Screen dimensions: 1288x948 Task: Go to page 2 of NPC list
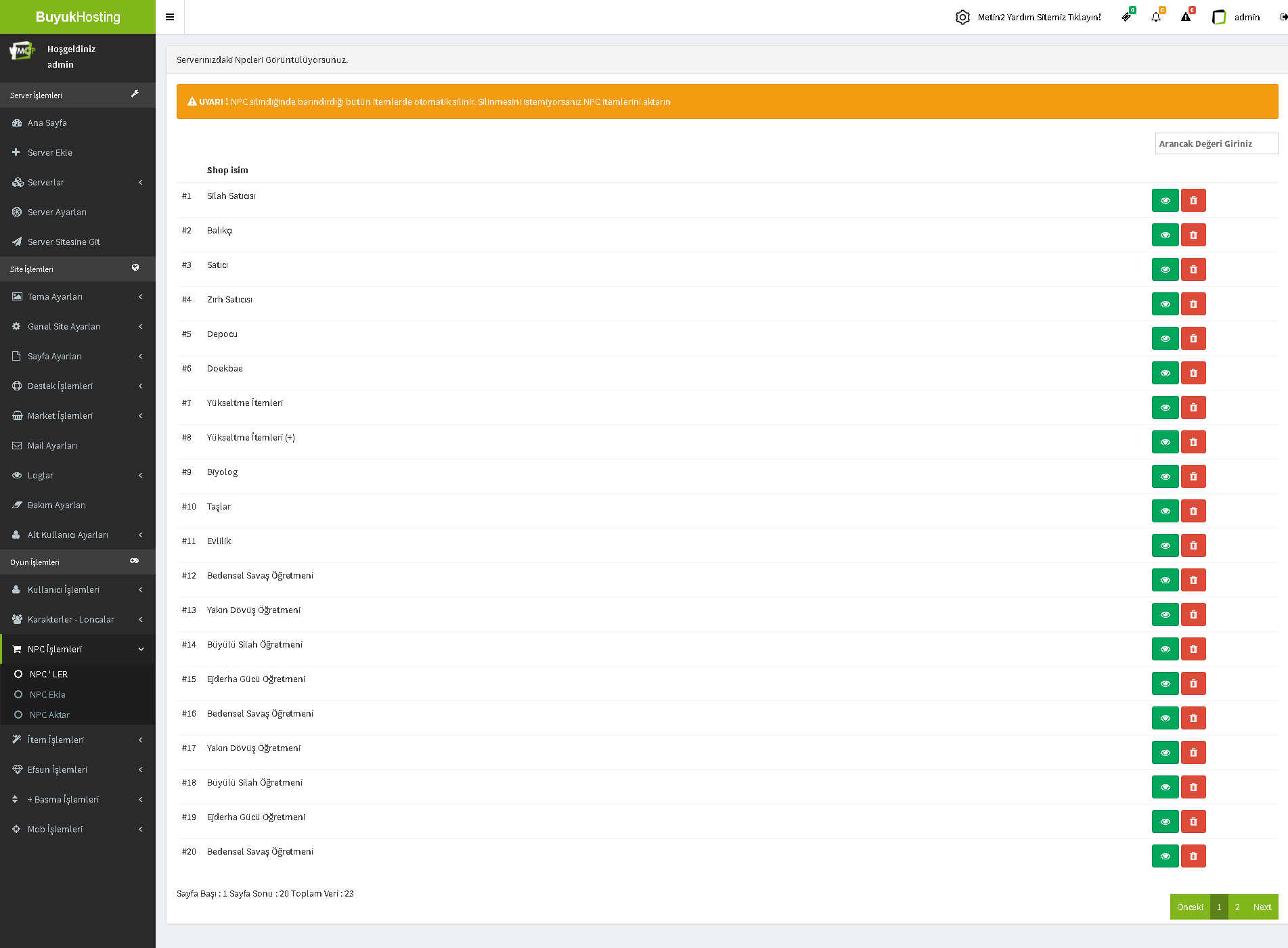1237,907
